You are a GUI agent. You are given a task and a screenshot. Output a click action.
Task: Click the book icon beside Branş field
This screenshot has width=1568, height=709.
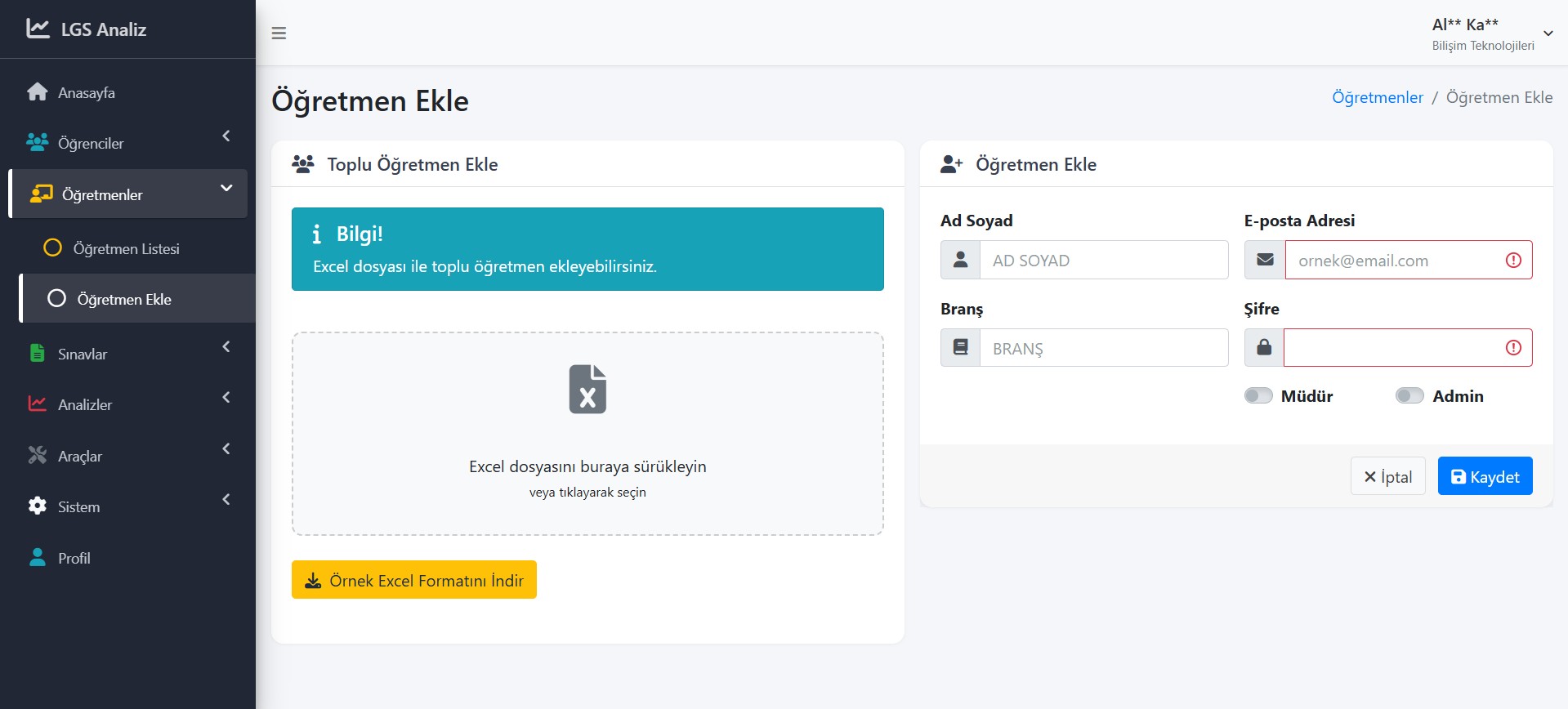pos(961,348)
